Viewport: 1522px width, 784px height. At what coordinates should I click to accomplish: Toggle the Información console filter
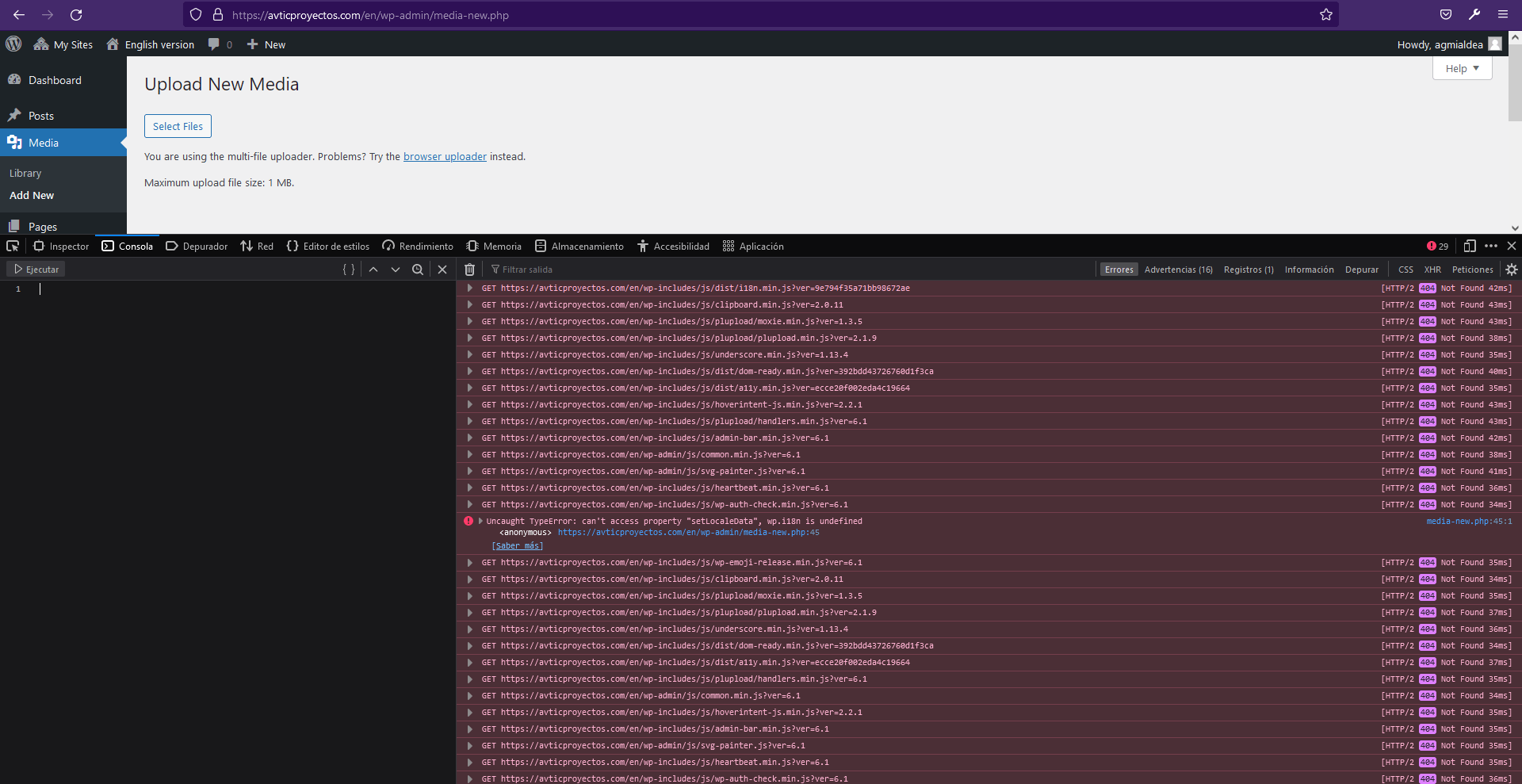click(1310, 270)
